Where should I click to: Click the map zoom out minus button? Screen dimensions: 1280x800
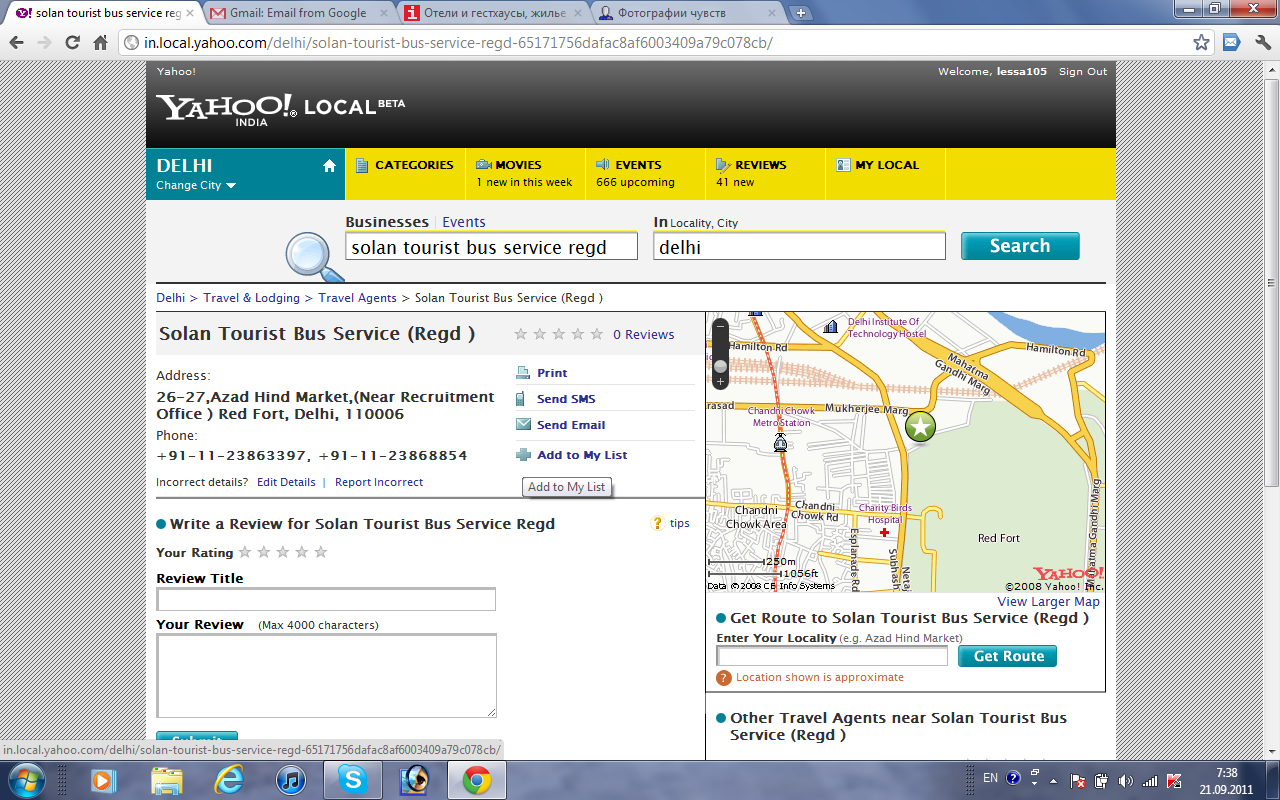(720, 327)
